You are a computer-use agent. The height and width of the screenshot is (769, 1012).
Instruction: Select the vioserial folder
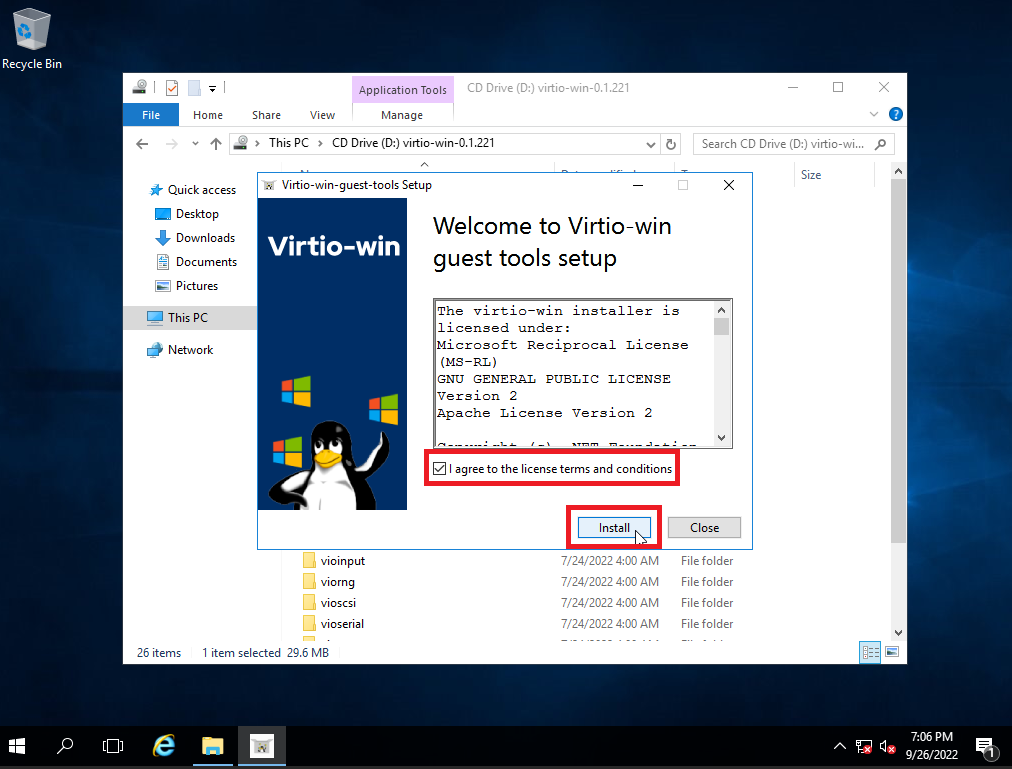tap(334, 624)
